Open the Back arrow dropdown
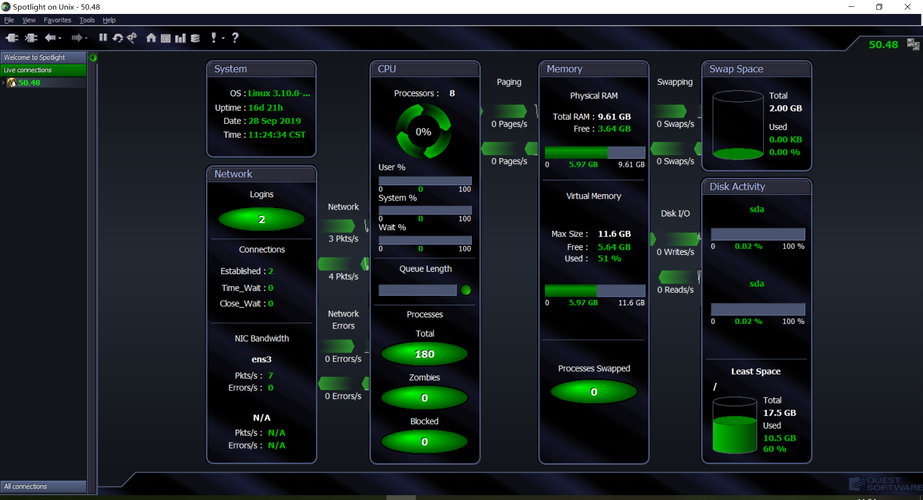 (61, 38)
